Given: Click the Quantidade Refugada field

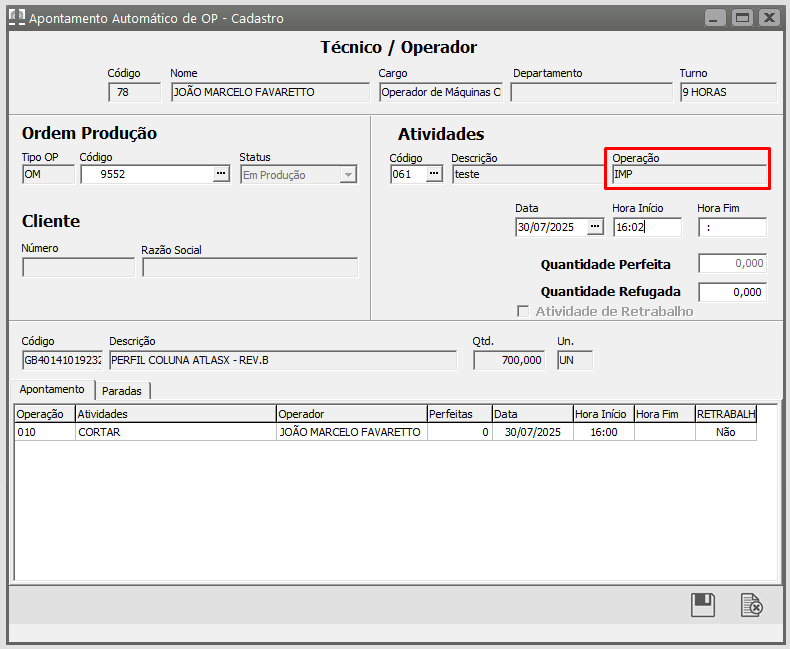Looking at the screenshot, I should (732, 292).
